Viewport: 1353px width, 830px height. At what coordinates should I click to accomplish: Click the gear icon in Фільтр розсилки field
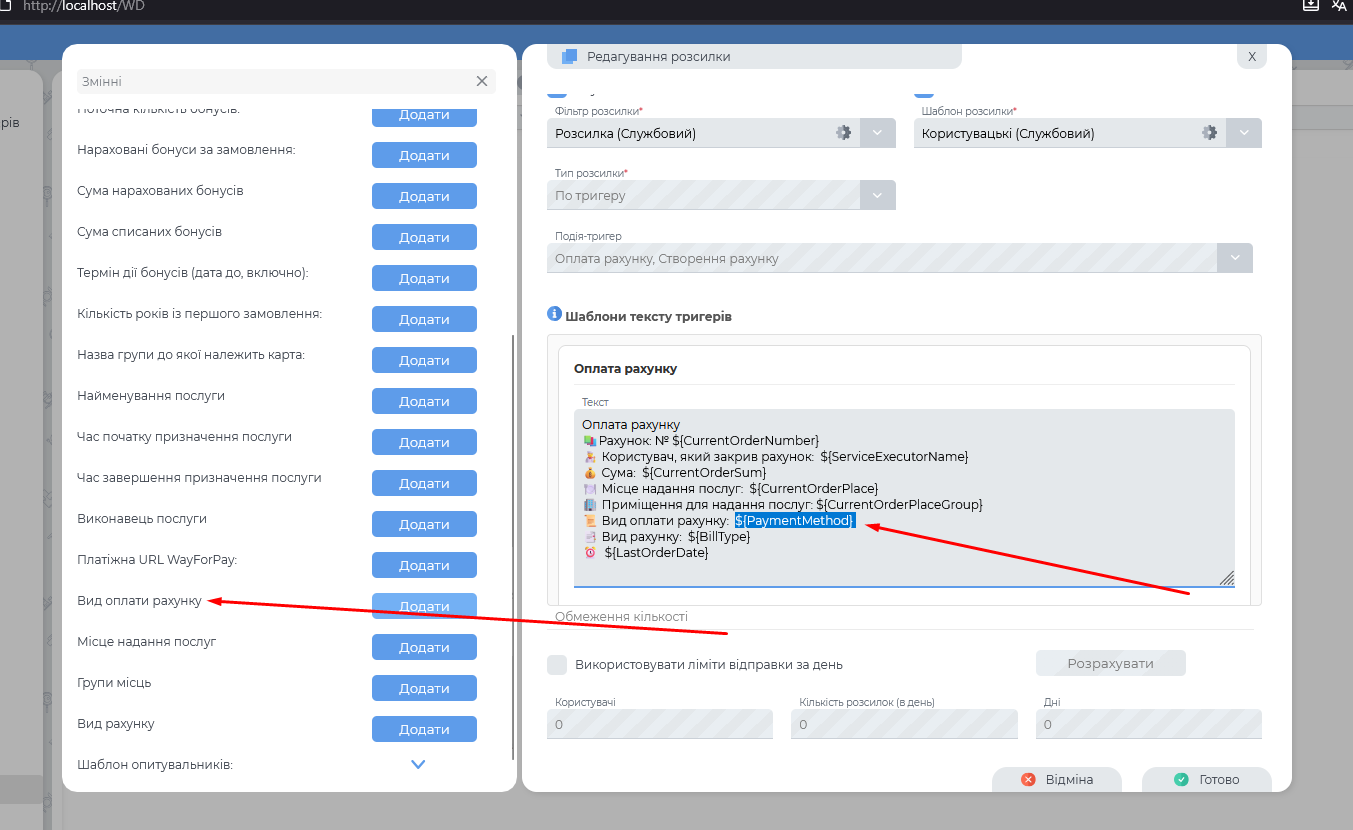point(843,133)
